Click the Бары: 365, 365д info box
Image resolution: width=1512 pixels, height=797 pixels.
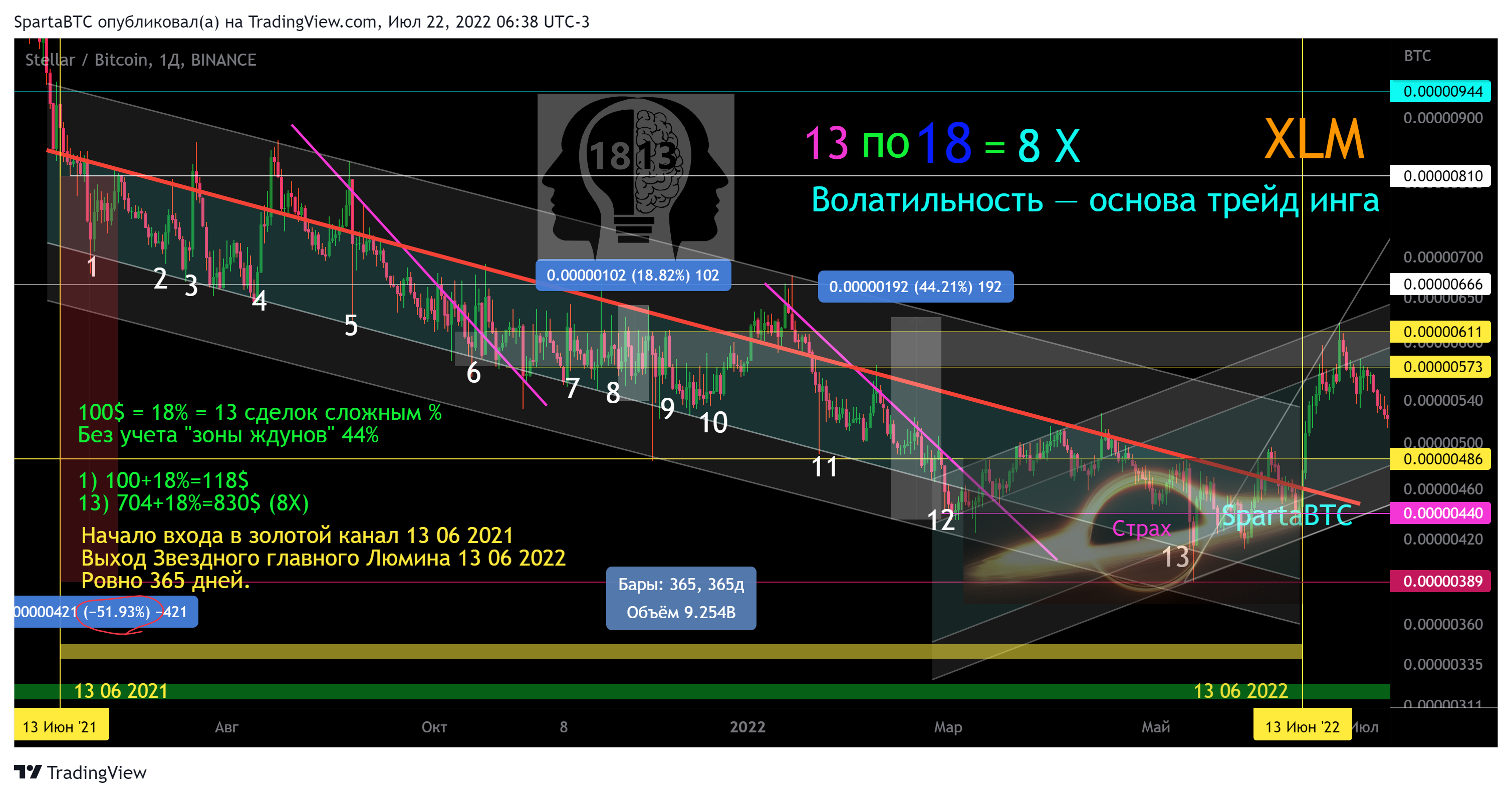(681, 599)
